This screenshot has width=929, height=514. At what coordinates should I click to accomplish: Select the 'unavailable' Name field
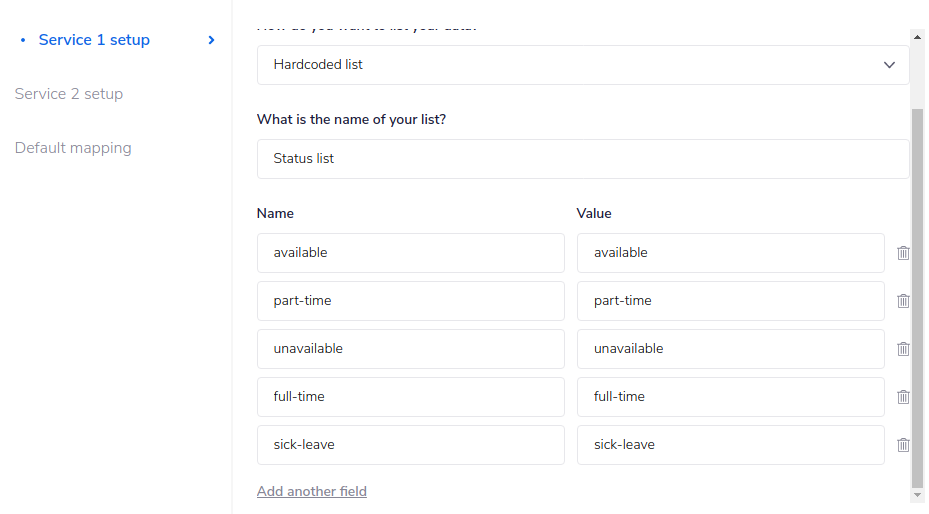[x=410, y=349]
